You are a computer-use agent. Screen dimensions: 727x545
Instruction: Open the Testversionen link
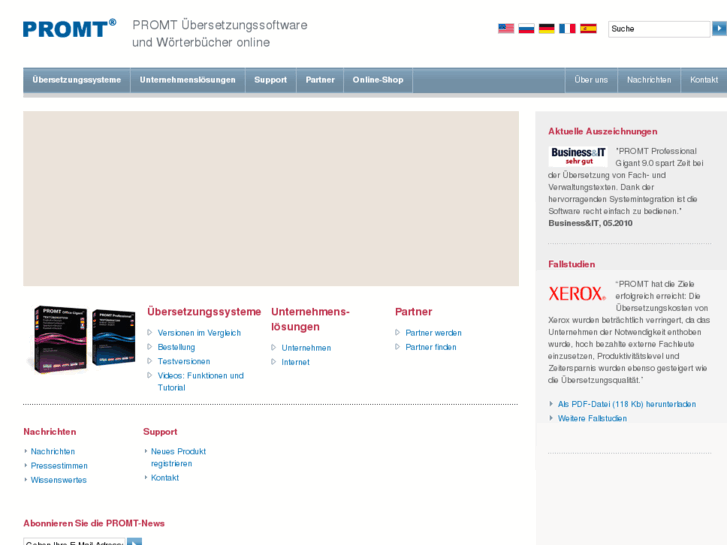184,361
